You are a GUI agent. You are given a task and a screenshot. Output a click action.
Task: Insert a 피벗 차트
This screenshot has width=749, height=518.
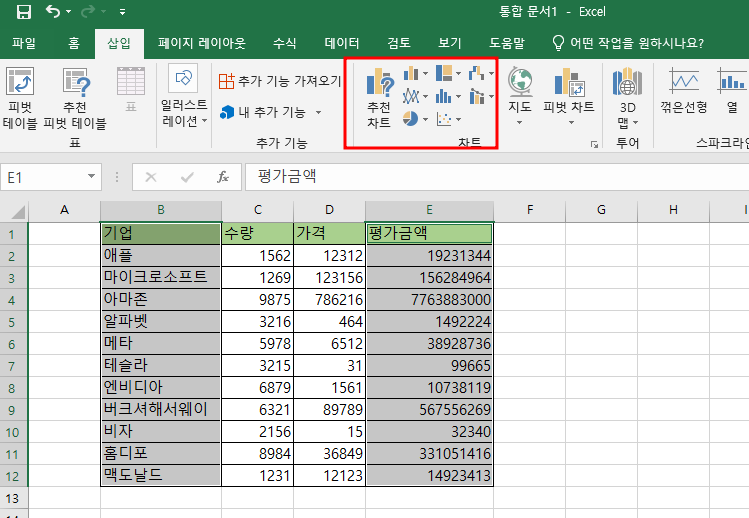point(568,96)
